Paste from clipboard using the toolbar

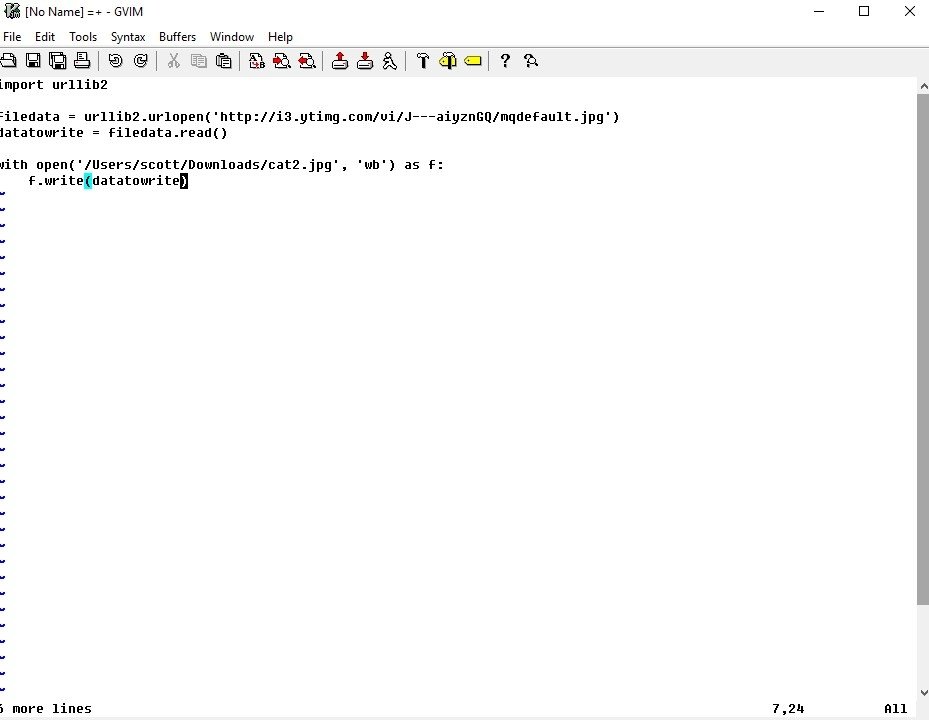(223, 60)
